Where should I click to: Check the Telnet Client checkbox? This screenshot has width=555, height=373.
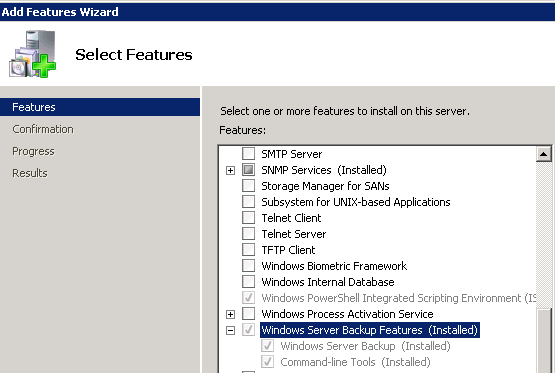[x=248, y=218]
